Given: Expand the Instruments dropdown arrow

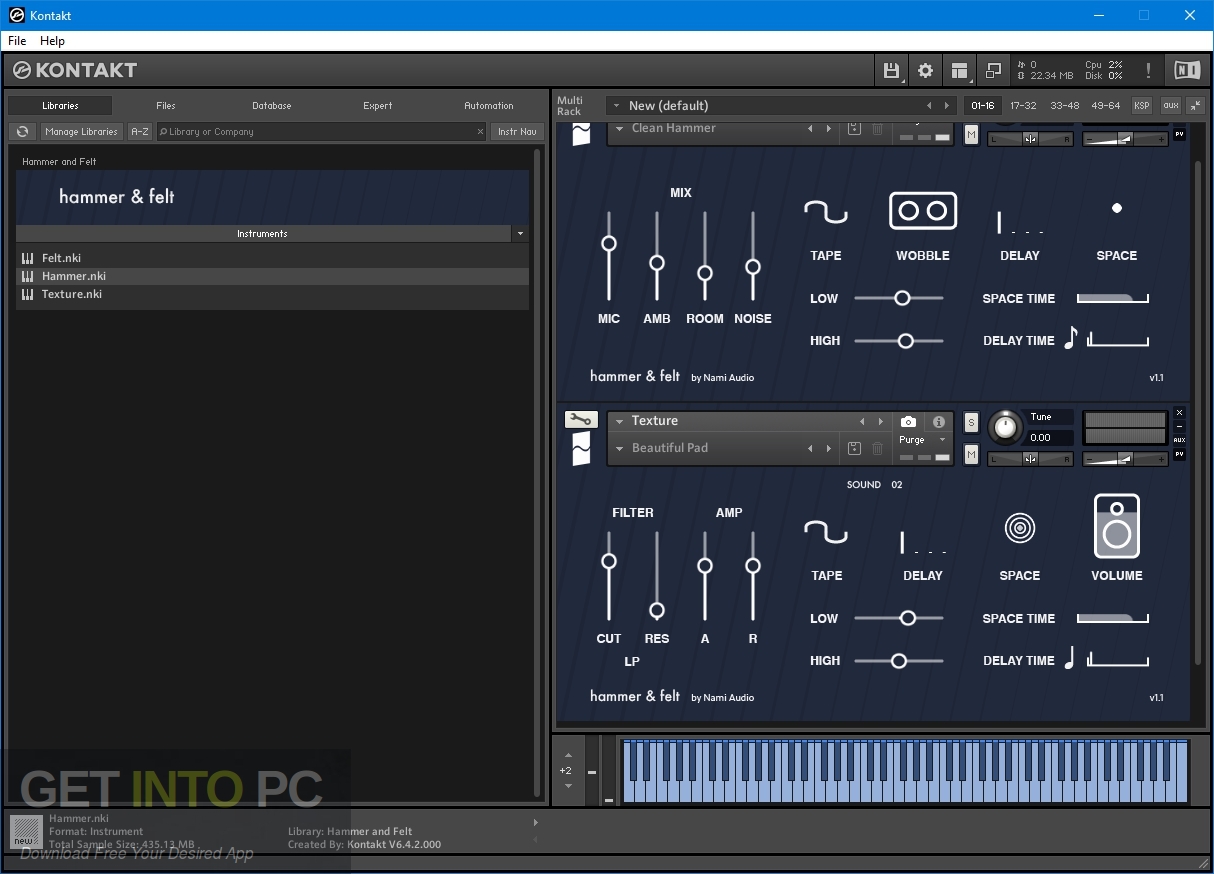Looking at the screenshot, I should tap(519, 234).
